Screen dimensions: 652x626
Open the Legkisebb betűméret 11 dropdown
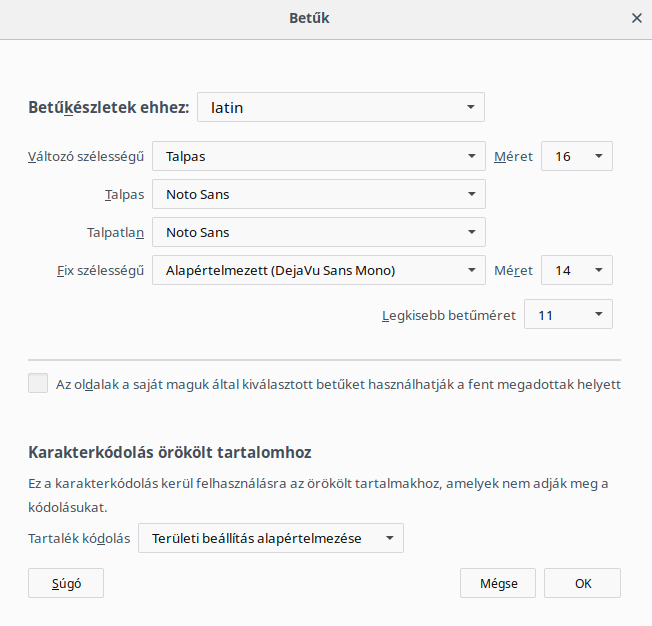click(568, 314)
